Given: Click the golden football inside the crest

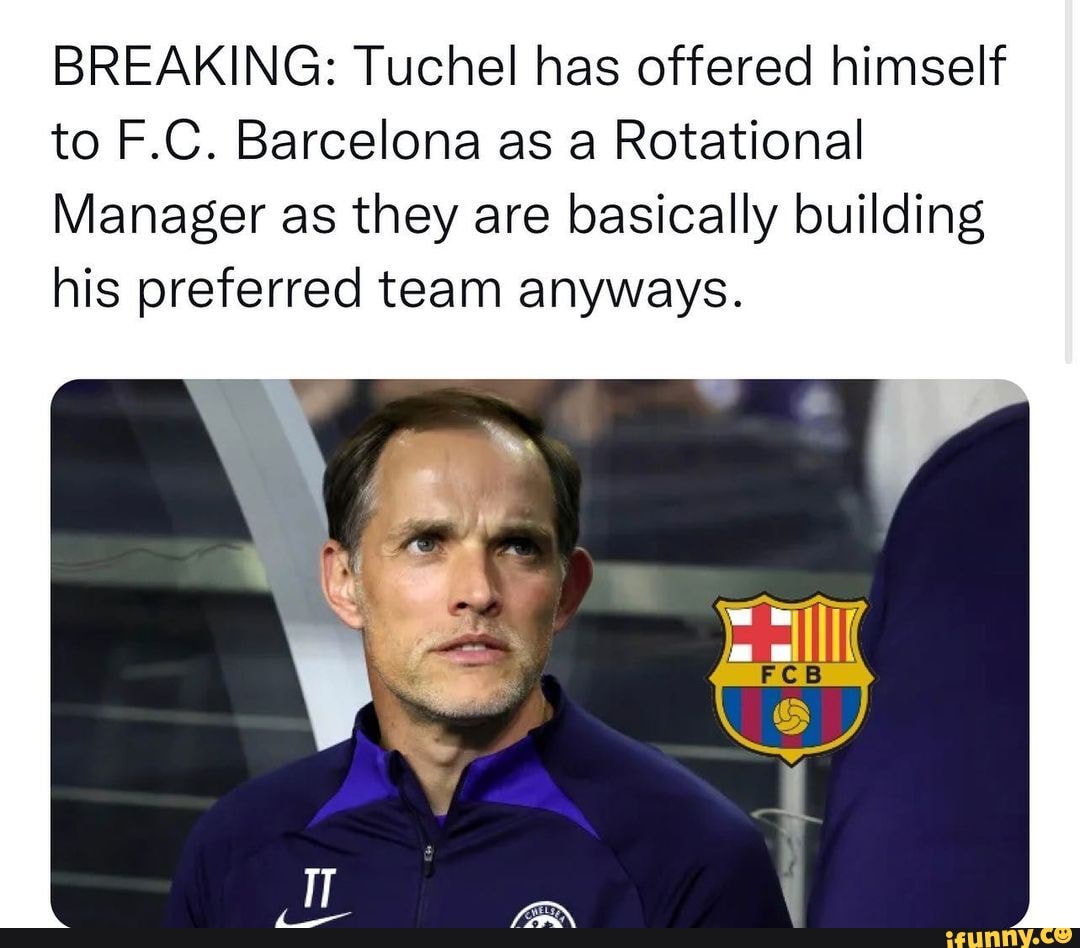Looking at the screenshot, I should click(x=791, y=717).
